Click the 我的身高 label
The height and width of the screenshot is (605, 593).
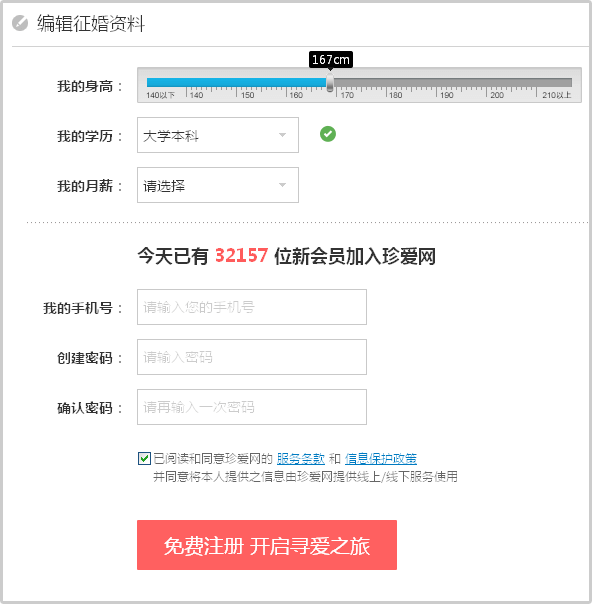pyautogui.click(x=90, y=86)
